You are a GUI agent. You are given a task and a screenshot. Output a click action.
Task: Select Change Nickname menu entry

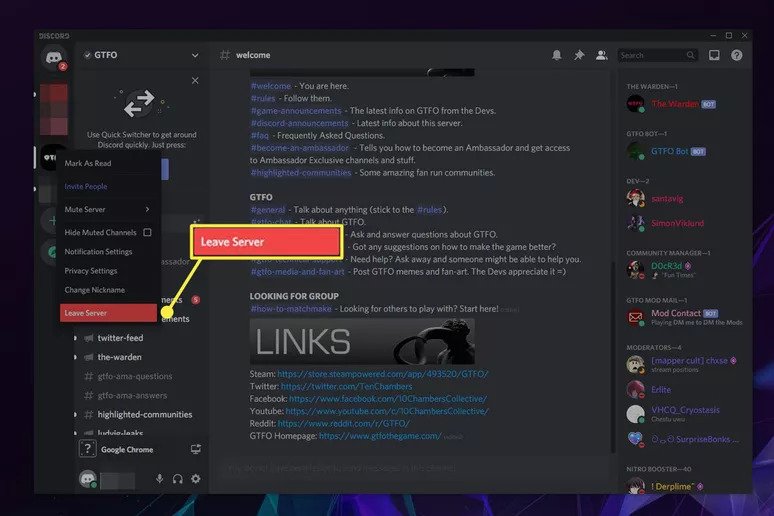[x=108, y=290]
